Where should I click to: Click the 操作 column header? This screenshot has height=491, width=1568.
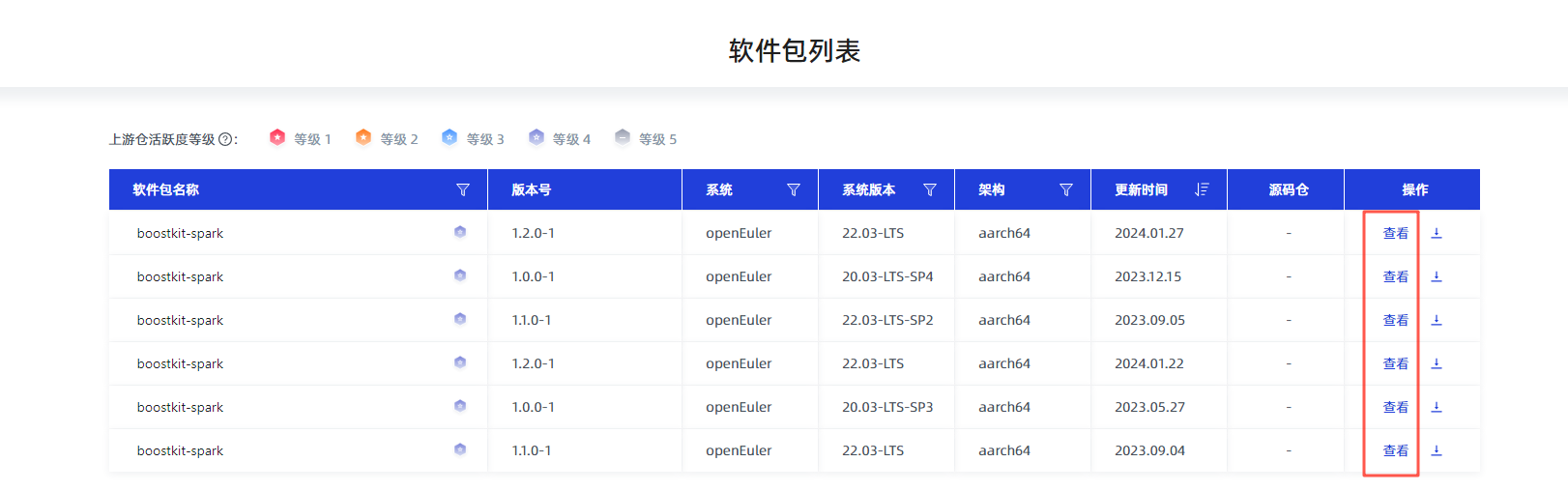tap(1415, 189)
